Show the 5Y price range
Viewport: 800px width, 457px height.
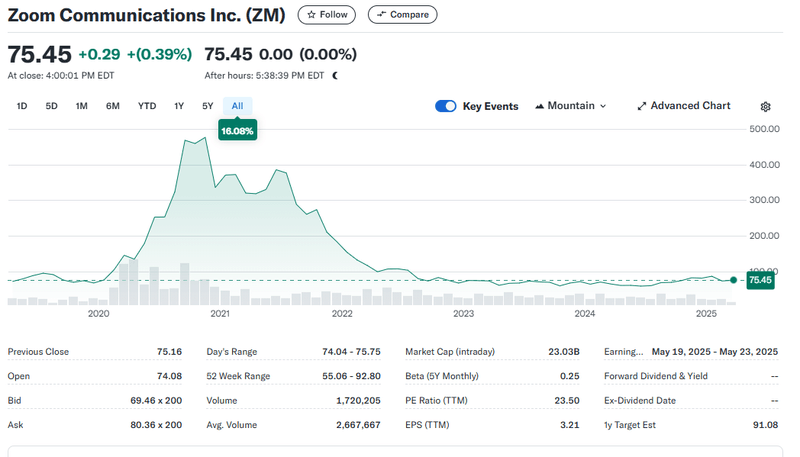tap(208, 106)
